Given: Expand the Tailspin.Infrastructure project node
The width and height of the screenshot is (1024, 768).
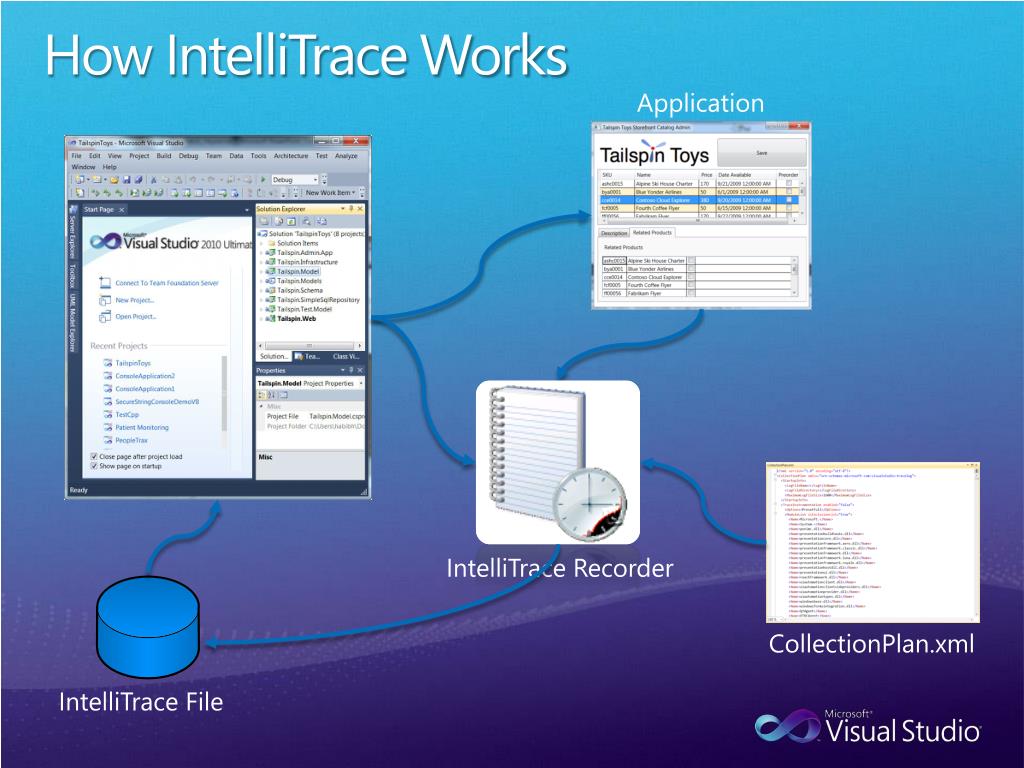Looking at the screenshot, I should [261, 262].
